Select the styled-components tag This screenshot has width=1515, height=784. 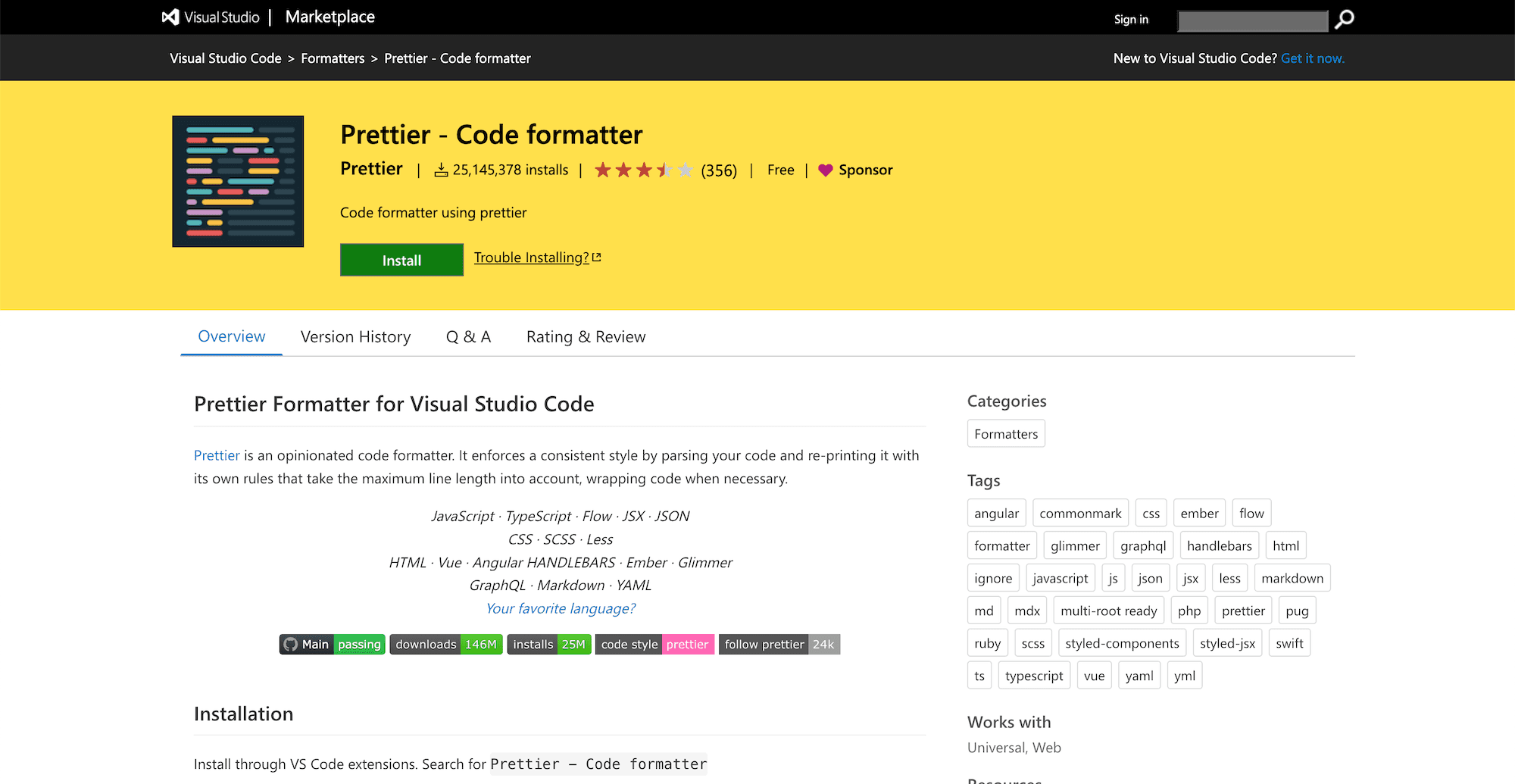tap(1122, 644)
